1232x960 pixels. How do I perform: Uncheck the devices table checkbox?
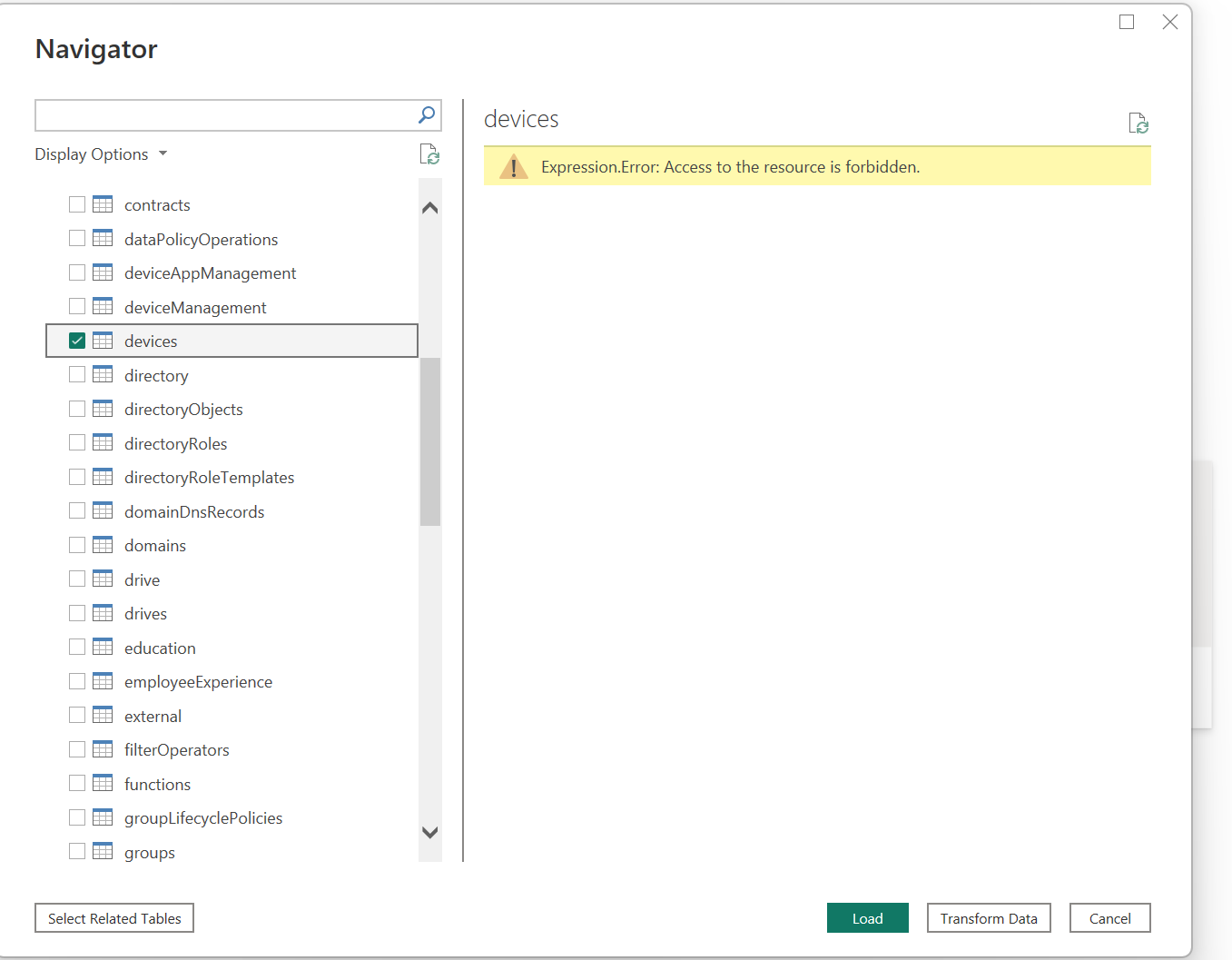tap(77, 341)
